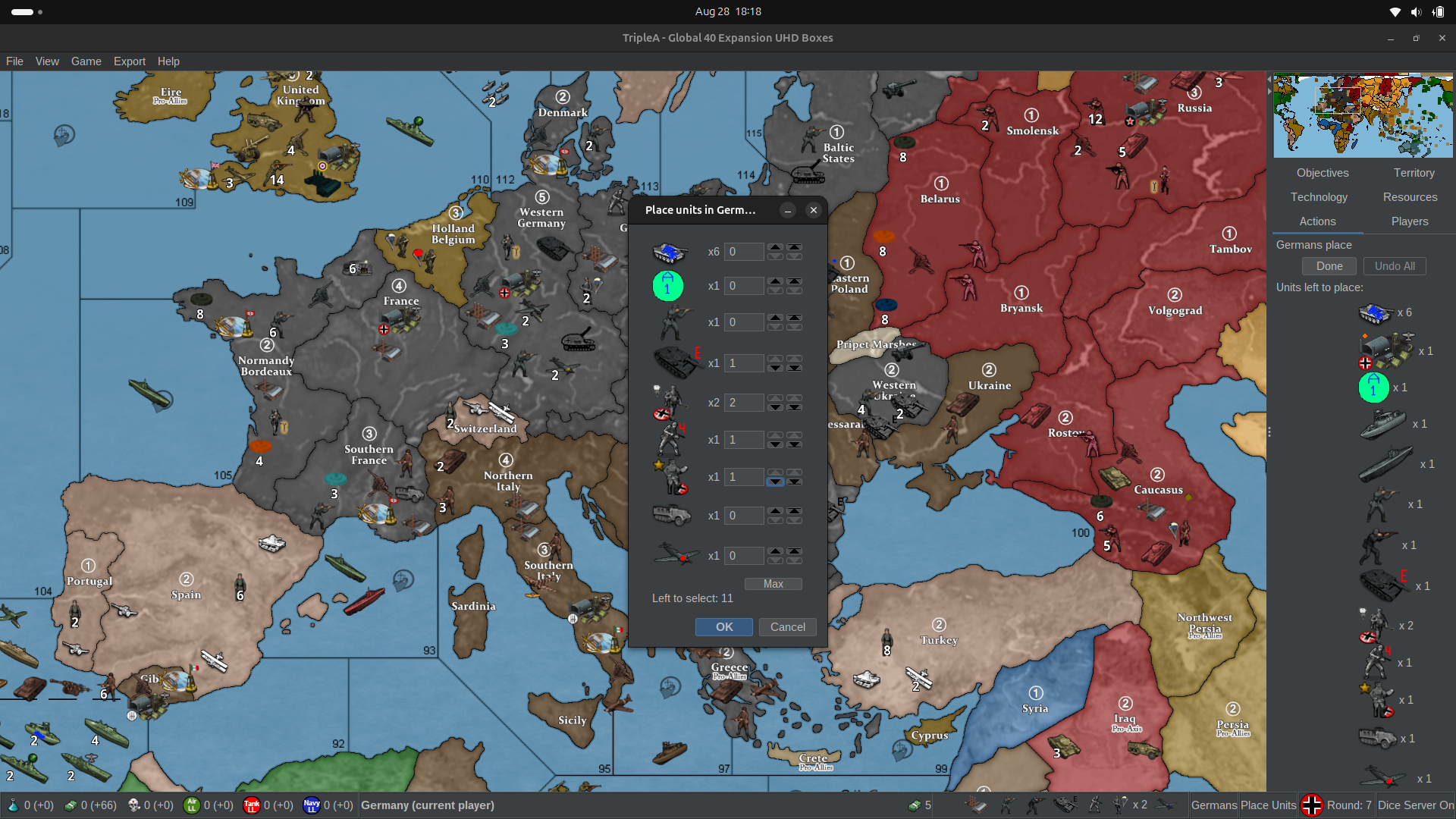The height and width of the screenshot is (819, 1456).
Task: Click the Undo All button
Action: [1395, 266]
